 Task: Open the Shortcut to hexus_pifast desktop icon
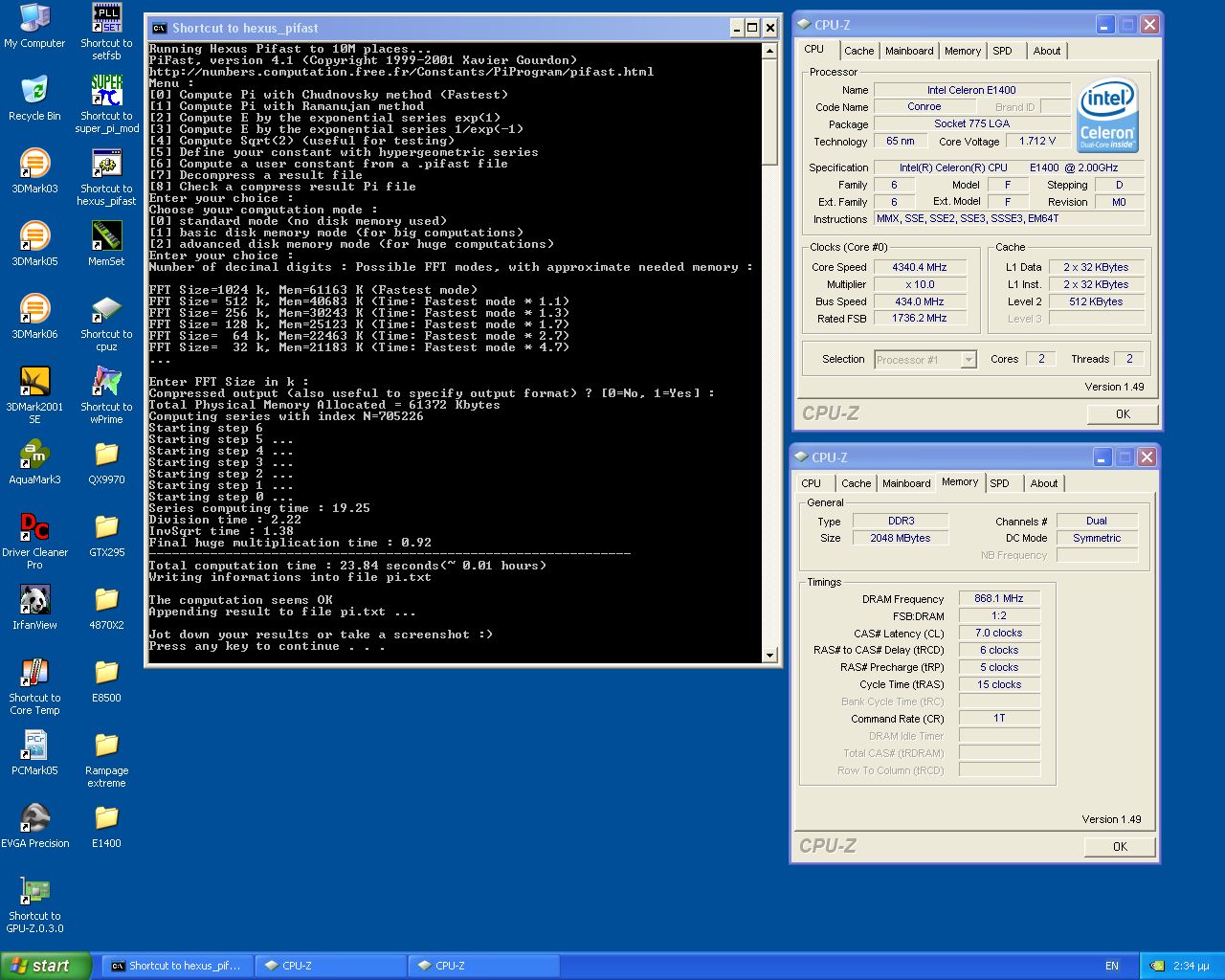tap(106, 178)
